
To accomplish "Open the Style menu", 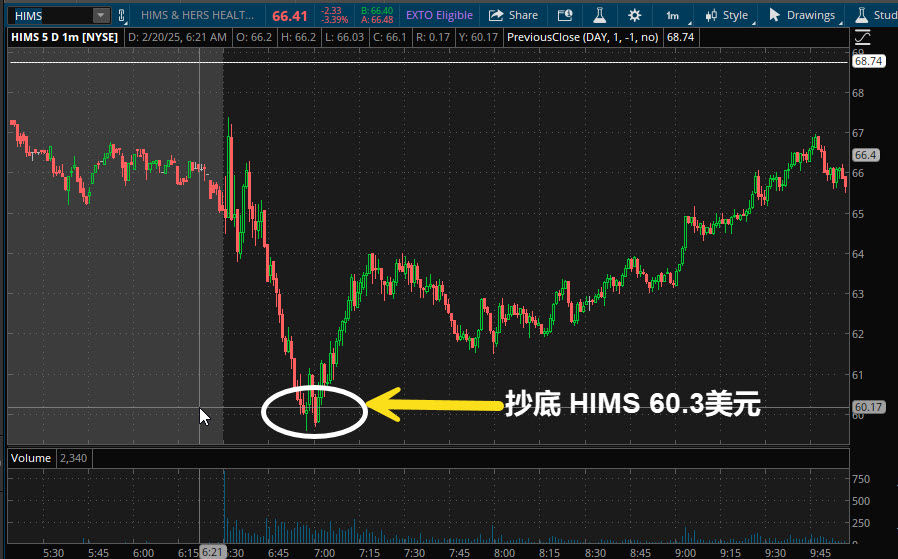I will [x=727, y=15].
